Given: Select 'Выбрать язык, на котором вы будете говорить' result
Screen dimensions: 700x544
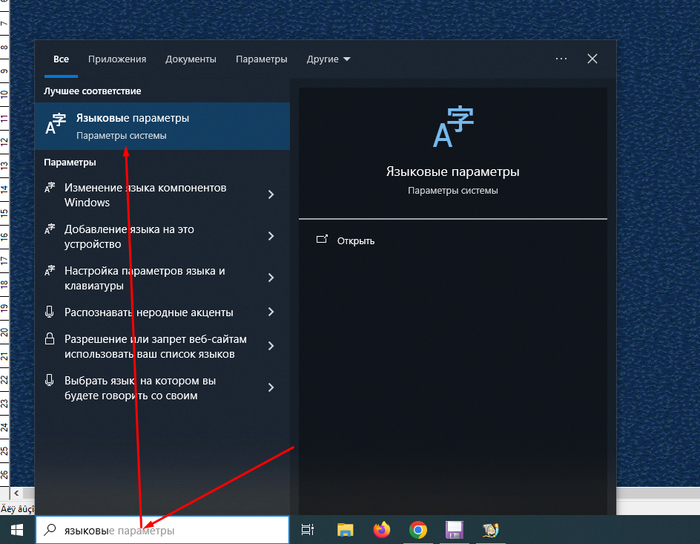Looking at the screenshot, I should 162,387.
